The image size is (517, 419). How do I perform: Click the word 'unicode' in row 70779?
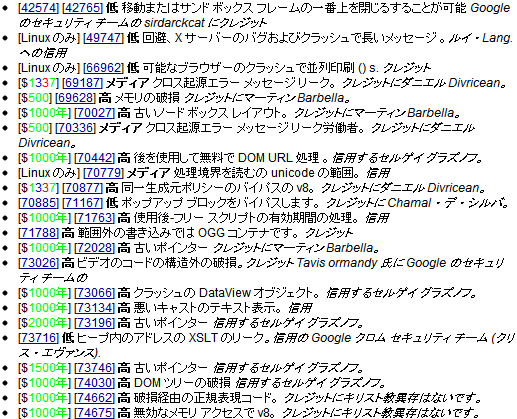293,173
